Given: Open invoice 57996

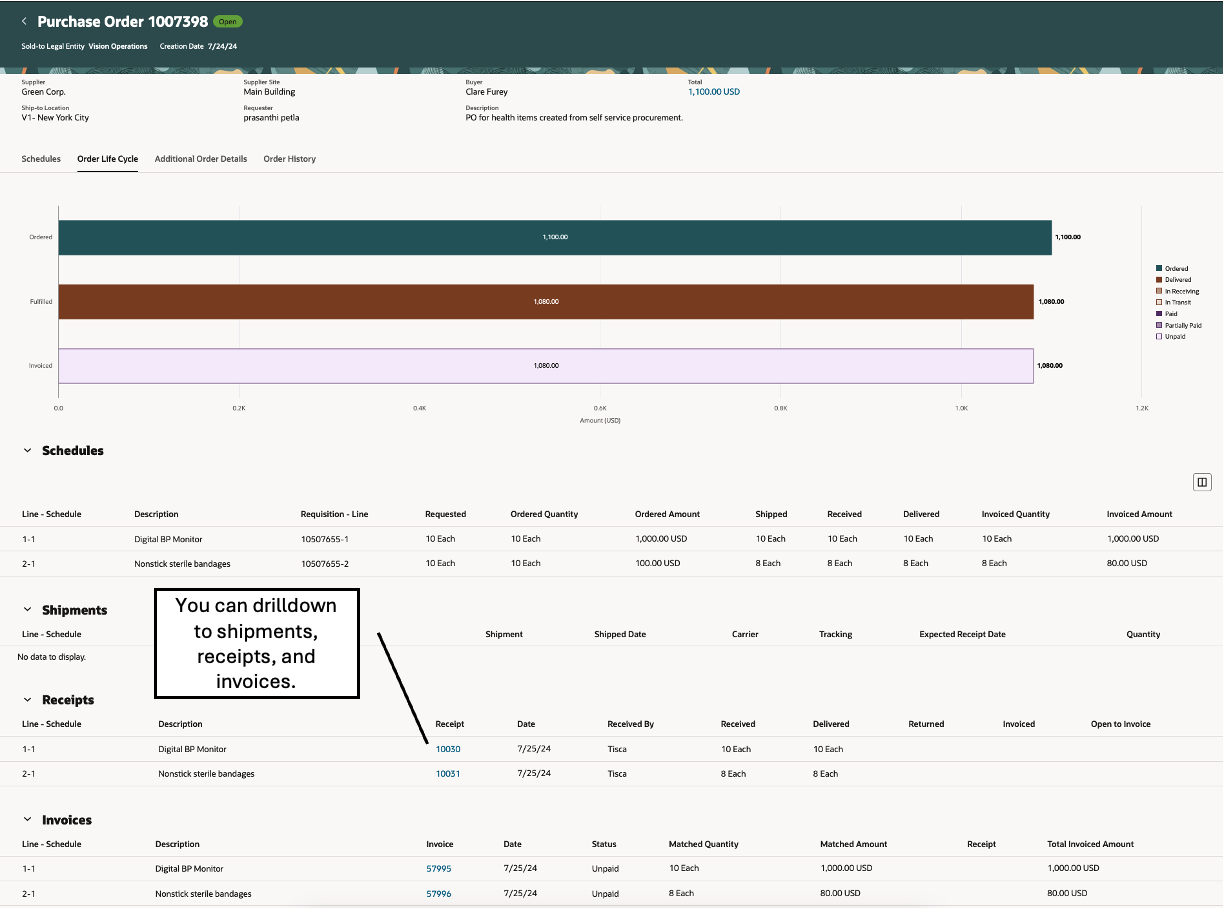Looking at the screenshot, I should (439, 894).
